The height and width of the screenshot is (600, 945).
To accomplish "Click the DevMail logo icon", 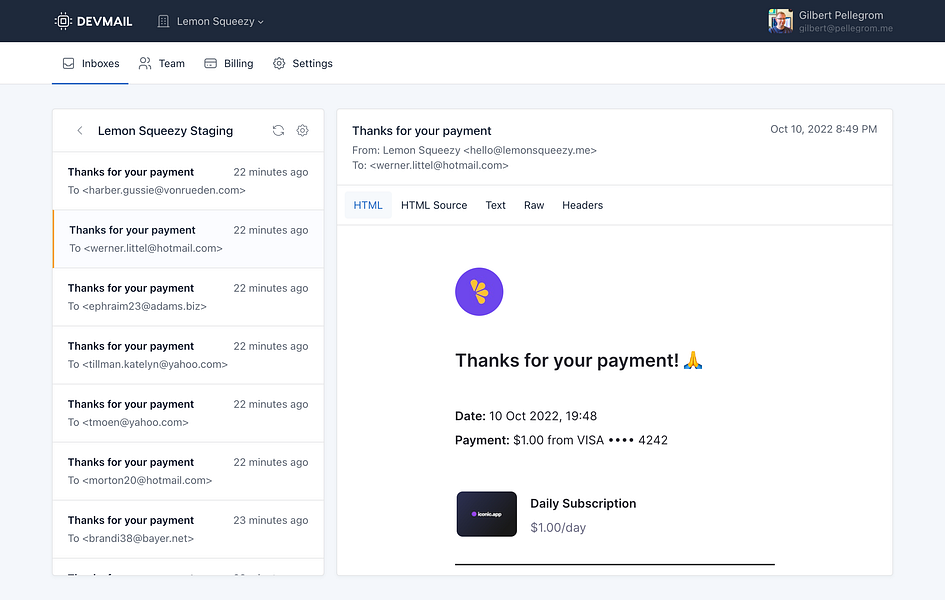I will (65, 20).
